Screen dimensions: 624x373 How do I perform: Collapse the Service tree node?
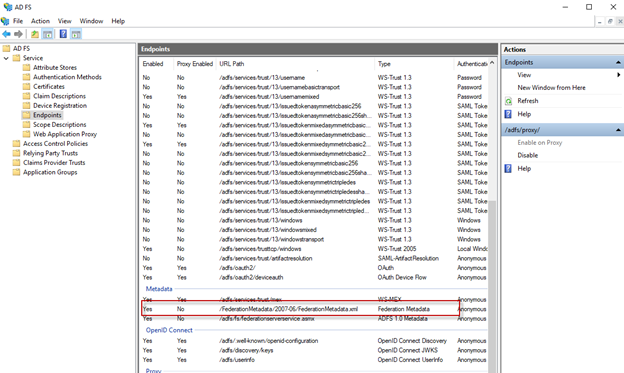[6, 58]
